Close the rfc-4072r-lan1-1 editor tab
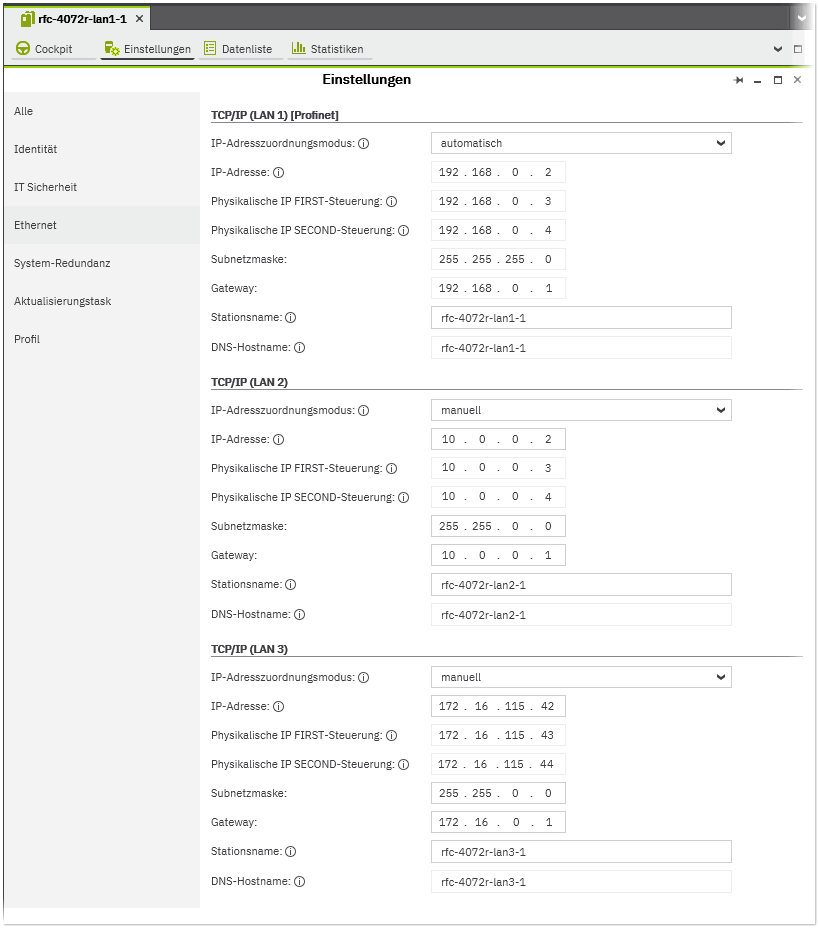 coord(139,19)
